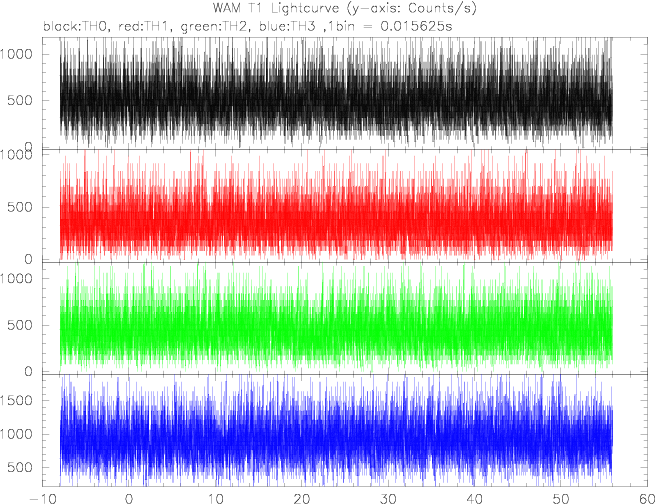The width and height of the screenshot is (656, 504).
Task: Click the x-axis label '-10'
Action: 42,498
